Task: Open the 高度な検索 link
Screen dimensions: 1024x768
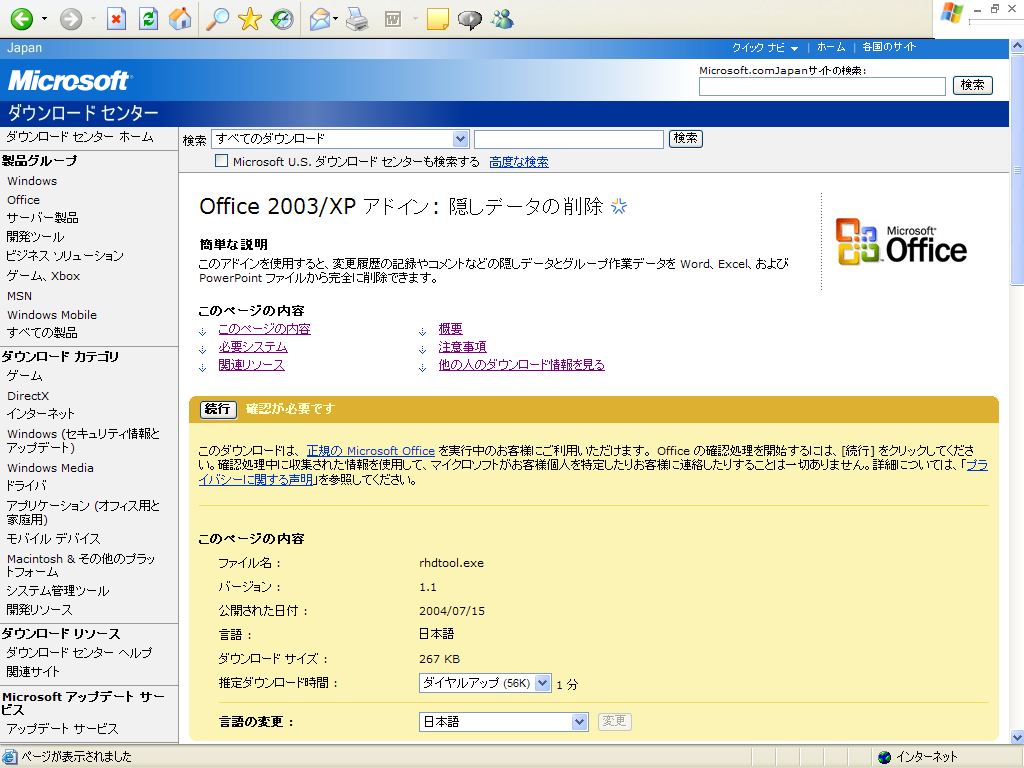Action: (518, 162)
